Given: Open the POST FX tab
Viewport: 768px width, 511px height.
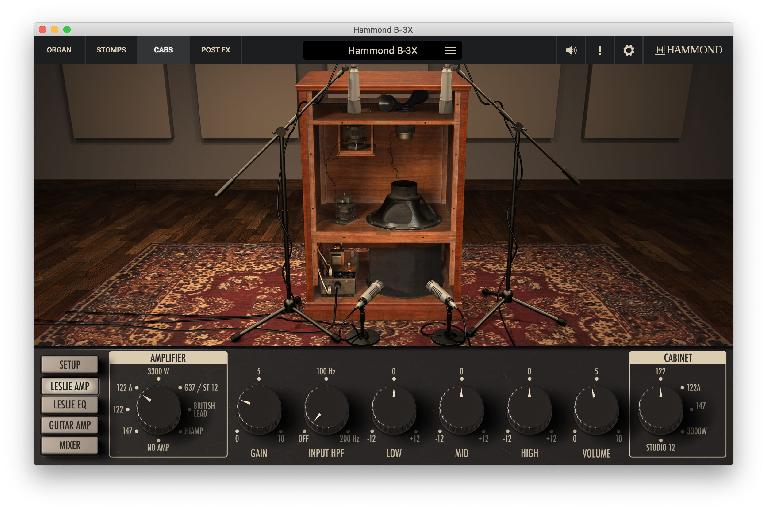Looking at the screenshot, I should (x=216, y=50).
